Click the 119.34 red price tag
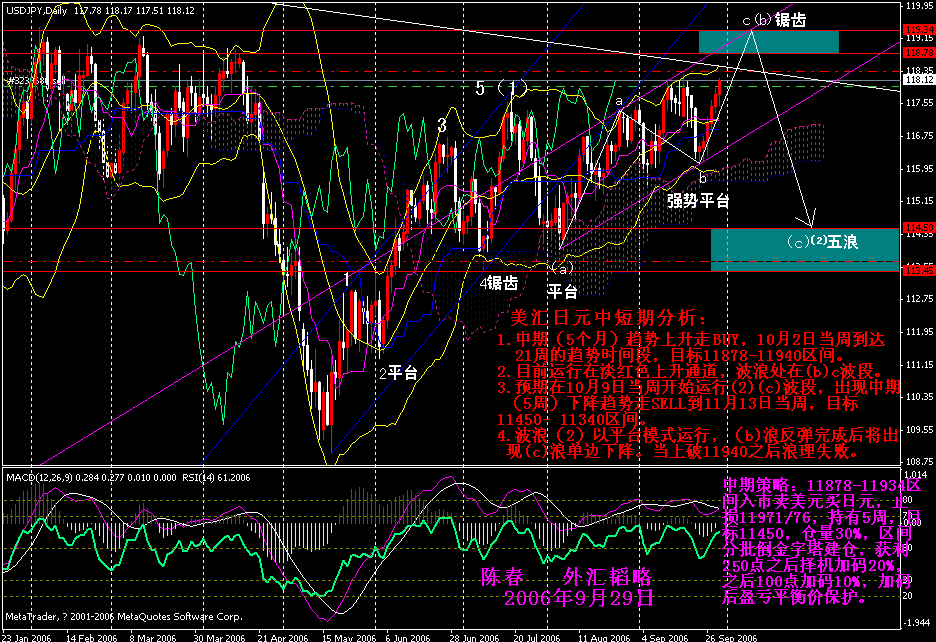936x642 pixels. coord(919,30)
